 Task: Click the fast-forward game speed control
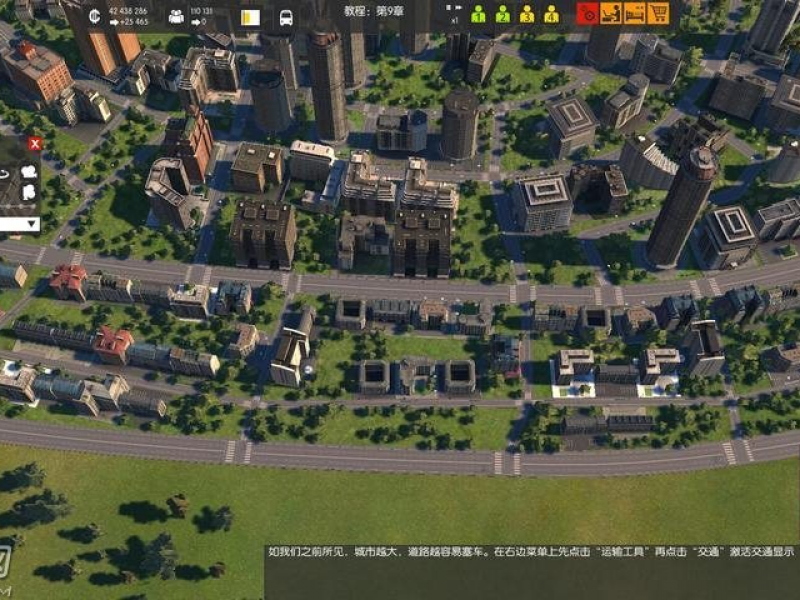pyautogui.click(x=459, y=8)
